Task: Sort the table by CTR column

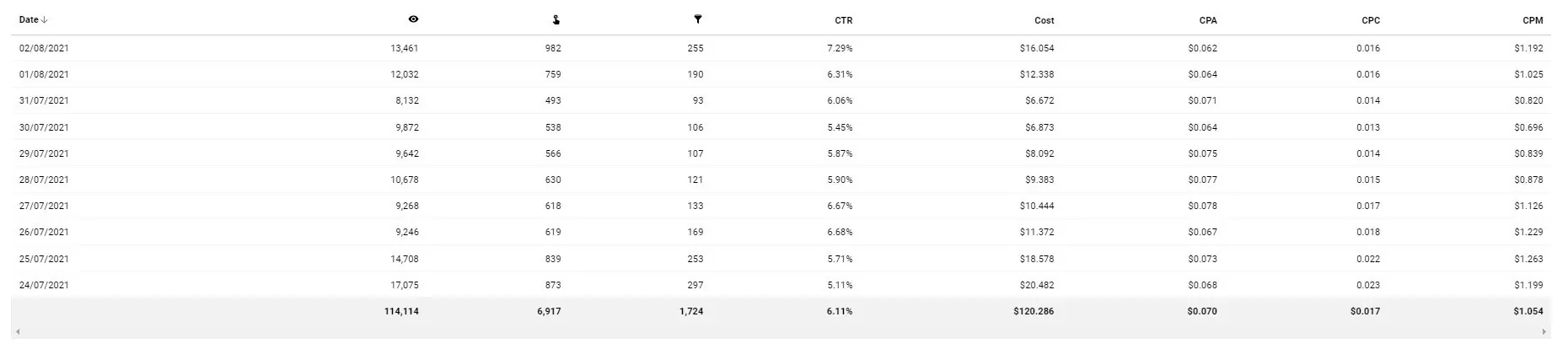Action: pyautogui.click(x=843, y=20)
